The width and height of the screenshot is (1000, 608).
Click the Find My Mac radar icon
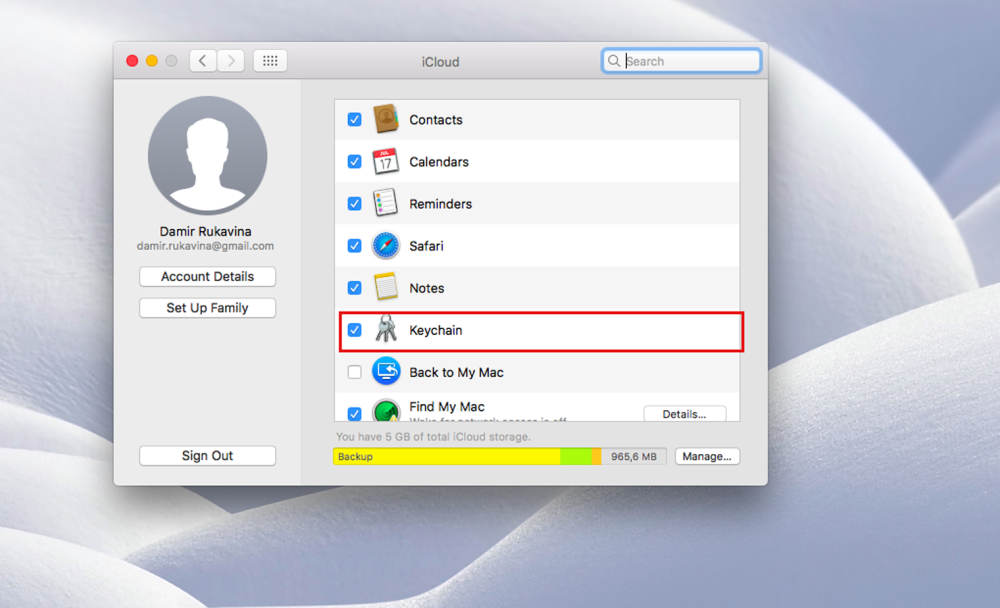pos(386,410)
